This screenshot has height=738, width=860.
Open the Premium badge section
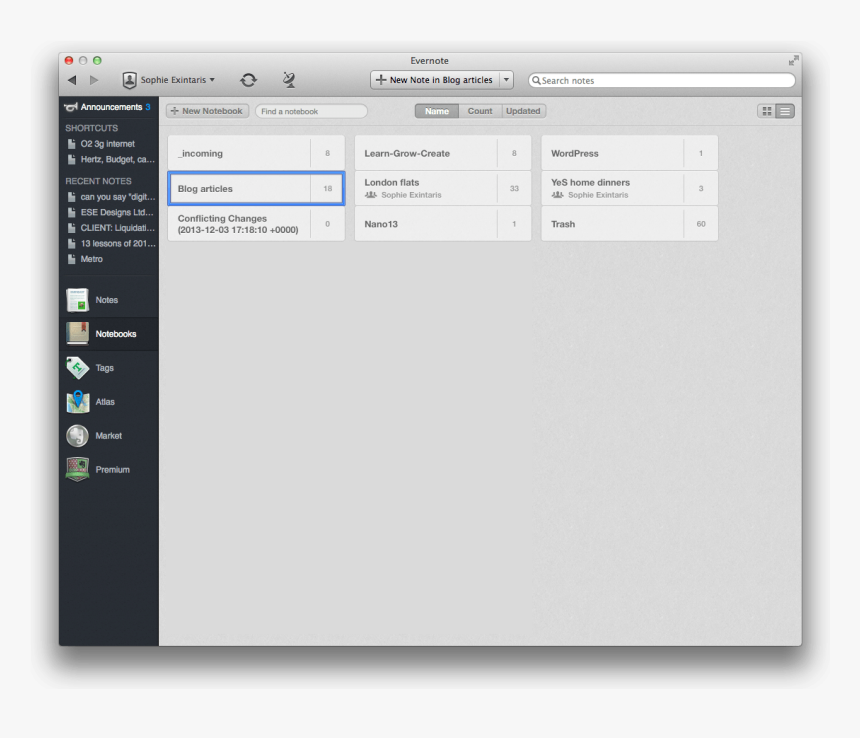(x=109, y=470)
